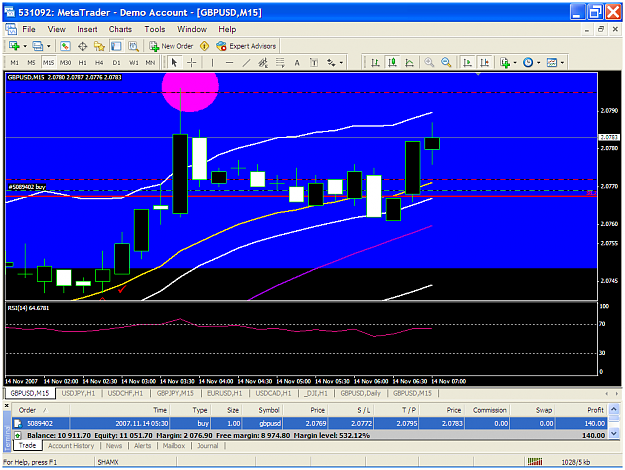Select the Fibonacci retracement tool
625x470 pixels.
[x=280, y=63]
